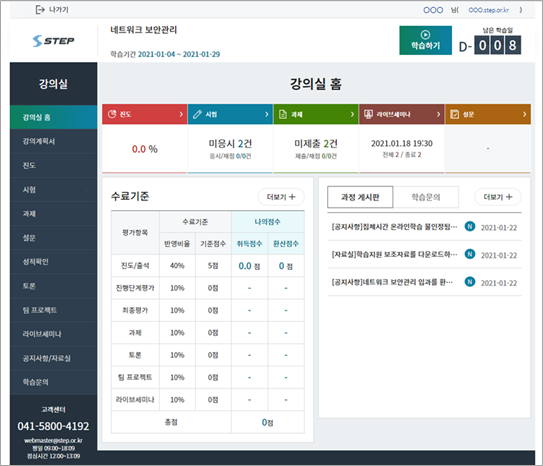Expand the 라이브세미나 card chevron arrow
The width and height of the screenshot is (543, 466).
point(438,114)
